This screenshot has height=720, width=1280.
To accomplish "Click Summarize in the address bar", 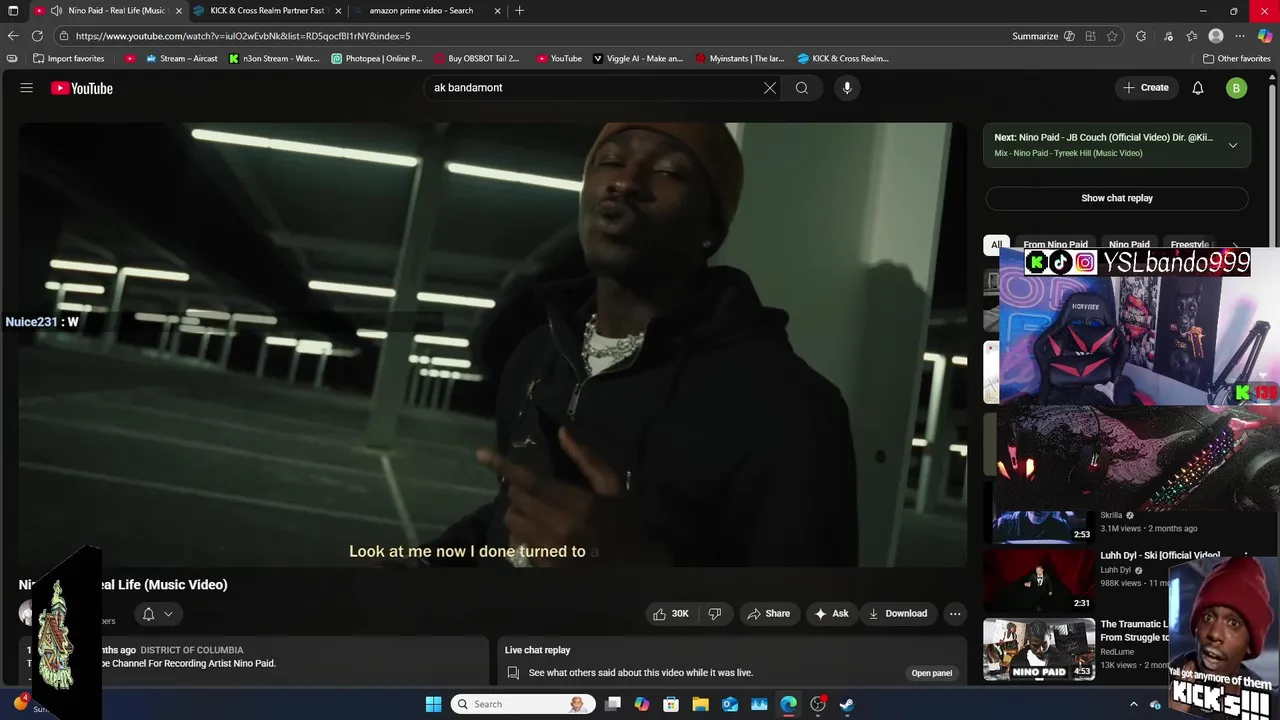I will coord(1035,36).
